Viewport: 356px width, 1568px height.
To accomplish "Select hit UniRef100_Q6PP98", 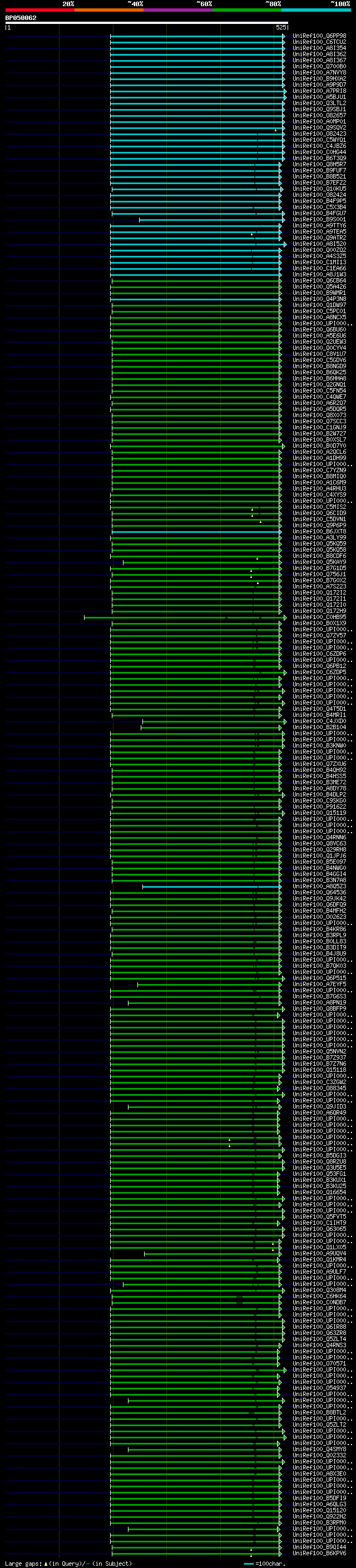I will point(319,36).
